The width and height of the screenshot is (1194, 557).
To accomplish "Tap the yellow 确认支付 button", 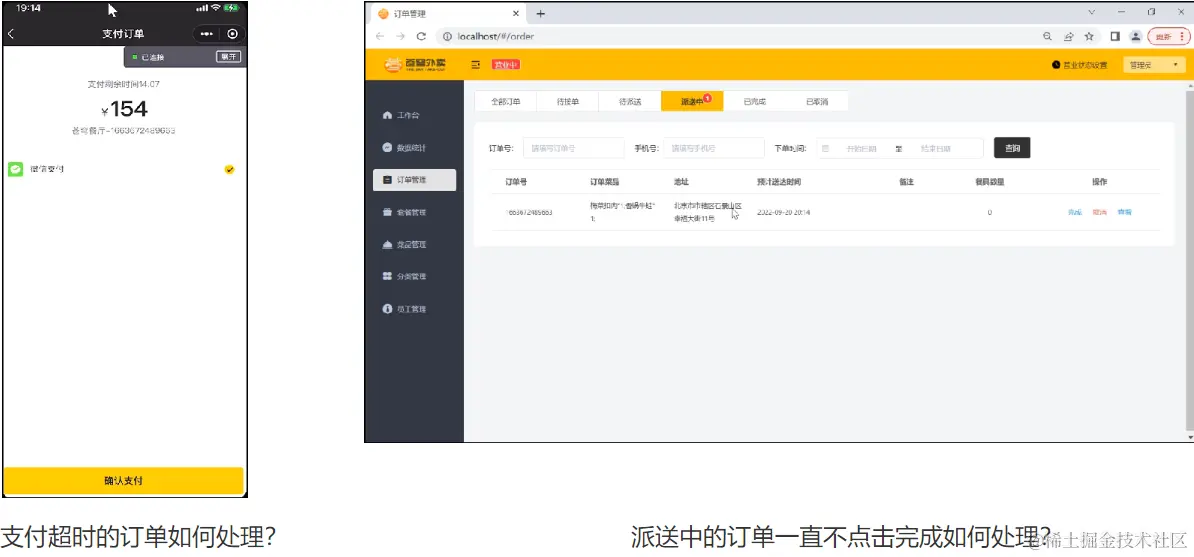I will [123, 481].
